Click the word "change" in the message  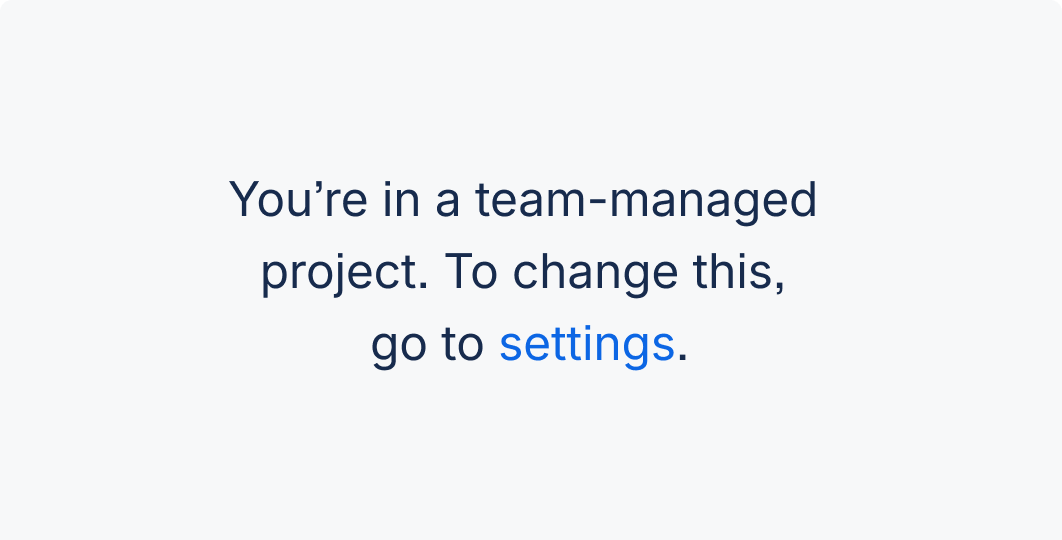(x=595, y=273)
